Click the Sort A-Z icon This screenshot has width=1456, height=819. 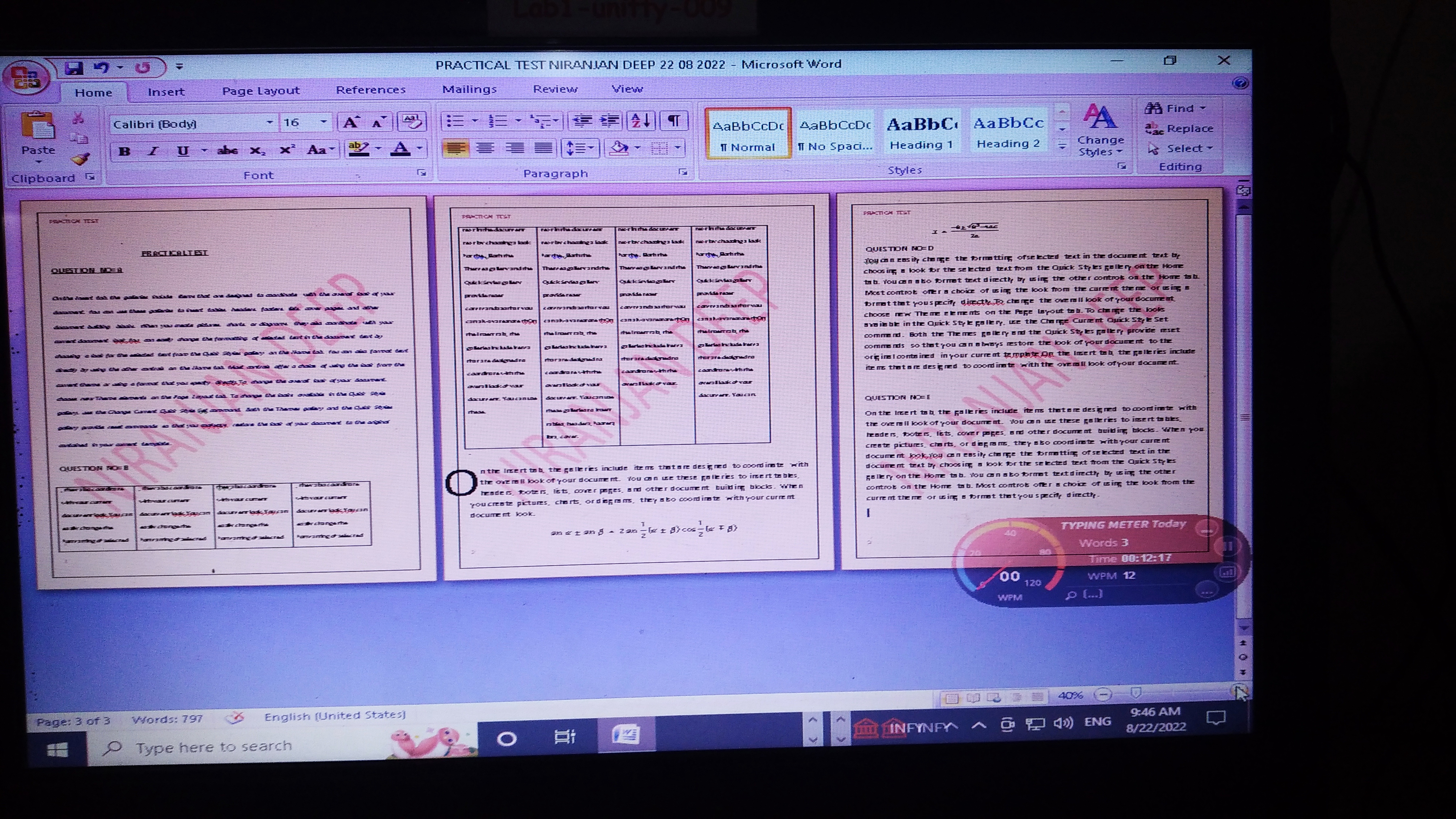point(641,120)
